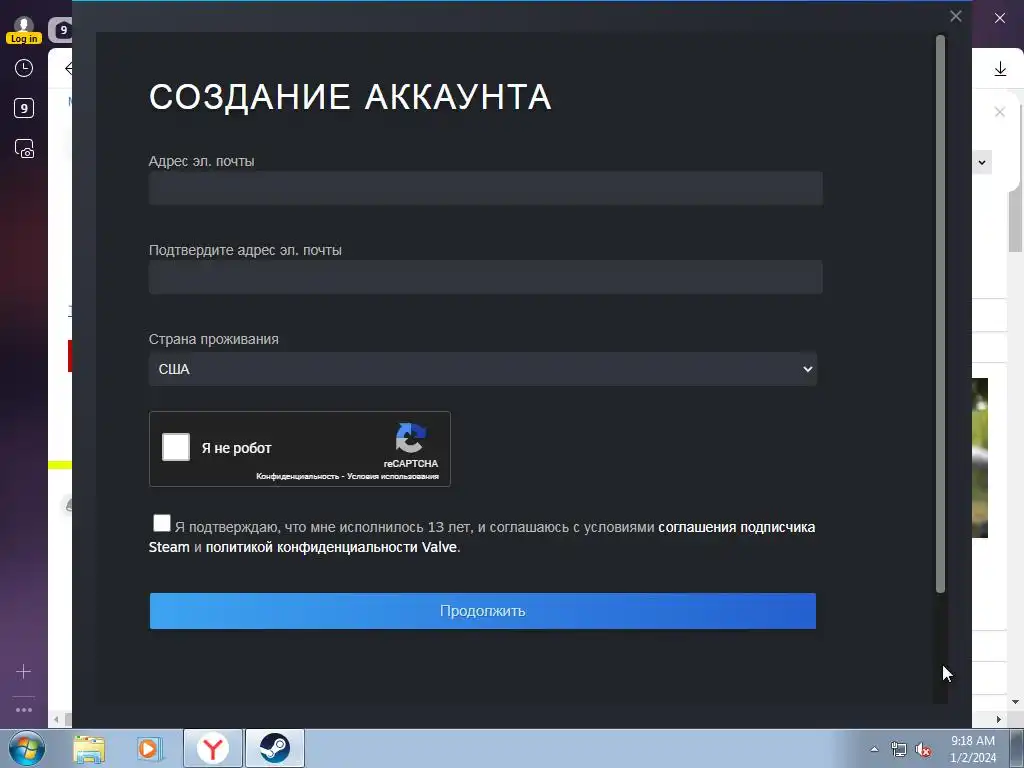Screen dimensions: 1024x768
Task: Open the reCAPTCHA Условия использования link
Action: click(392, 476)
